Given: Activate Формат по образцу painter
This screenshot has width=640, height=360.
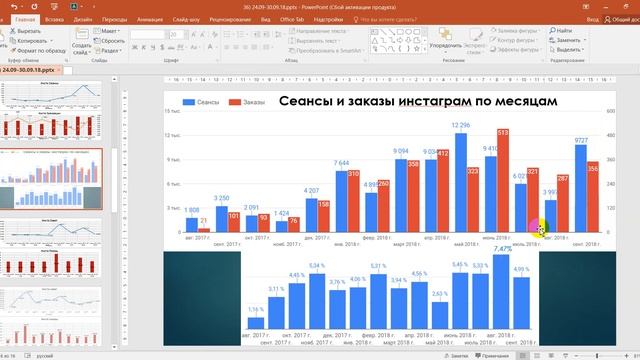Looking at the screenshot, I should click(38, 51).
